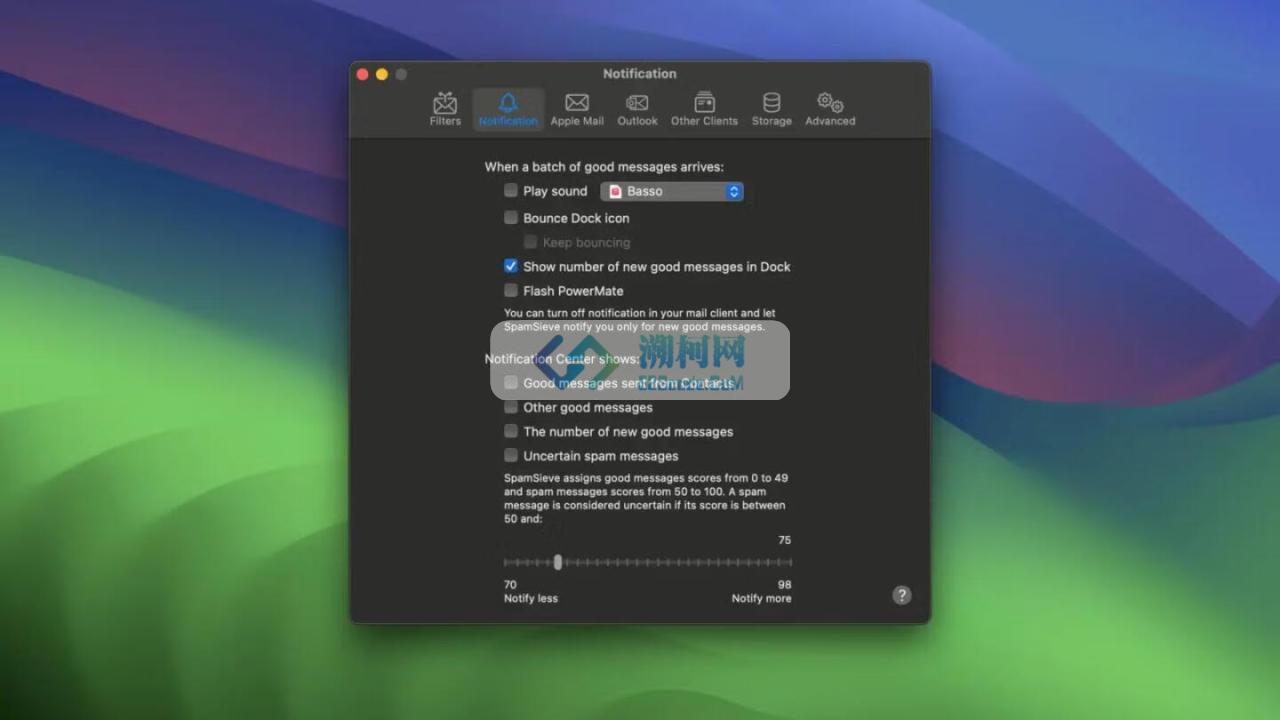Click the 'Notify more' slider label
The height and width of the screenshot is (720, 1280).
pyautogui.click(x=761, y=598)
